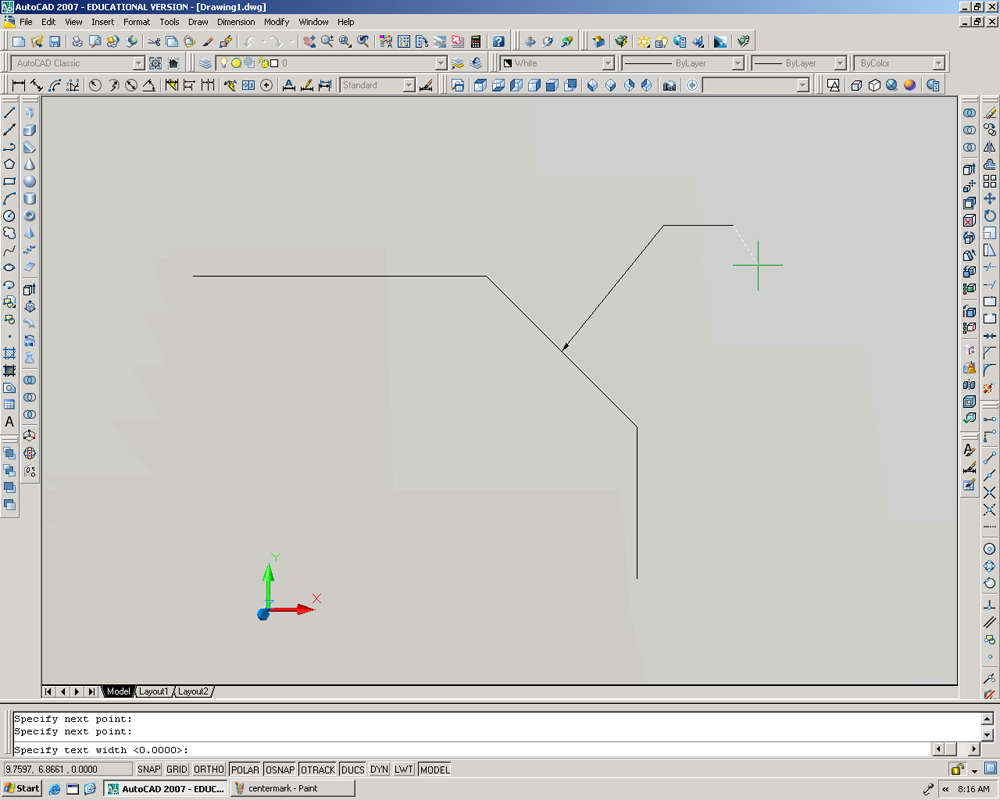Image resolution: width=1000 pixels, height=800 pixels.
Task: Open the AutoCAD Classic workspace dropdown
Action: pos(139,62)
